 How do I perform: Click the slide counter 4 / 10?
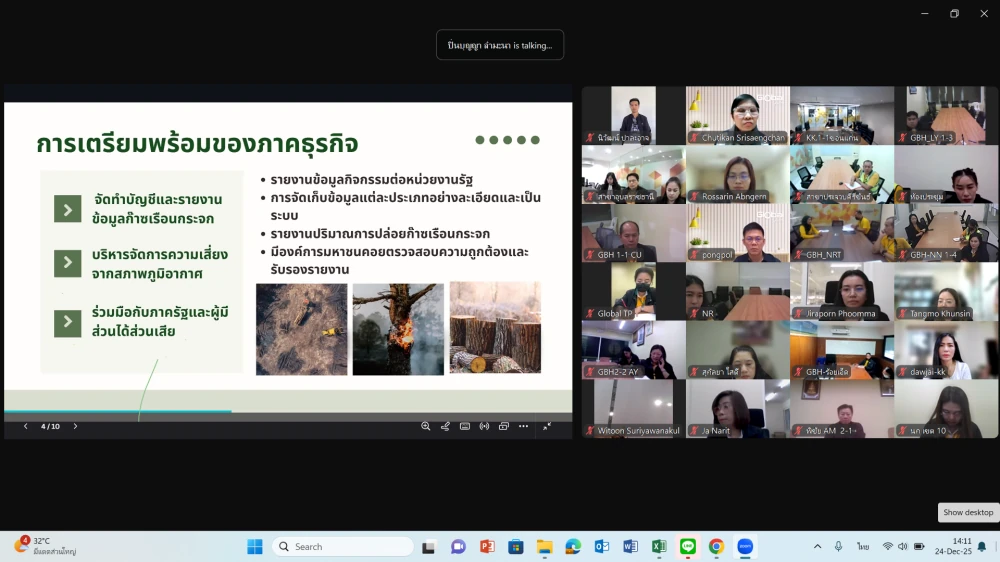click(x=50, y=426)
